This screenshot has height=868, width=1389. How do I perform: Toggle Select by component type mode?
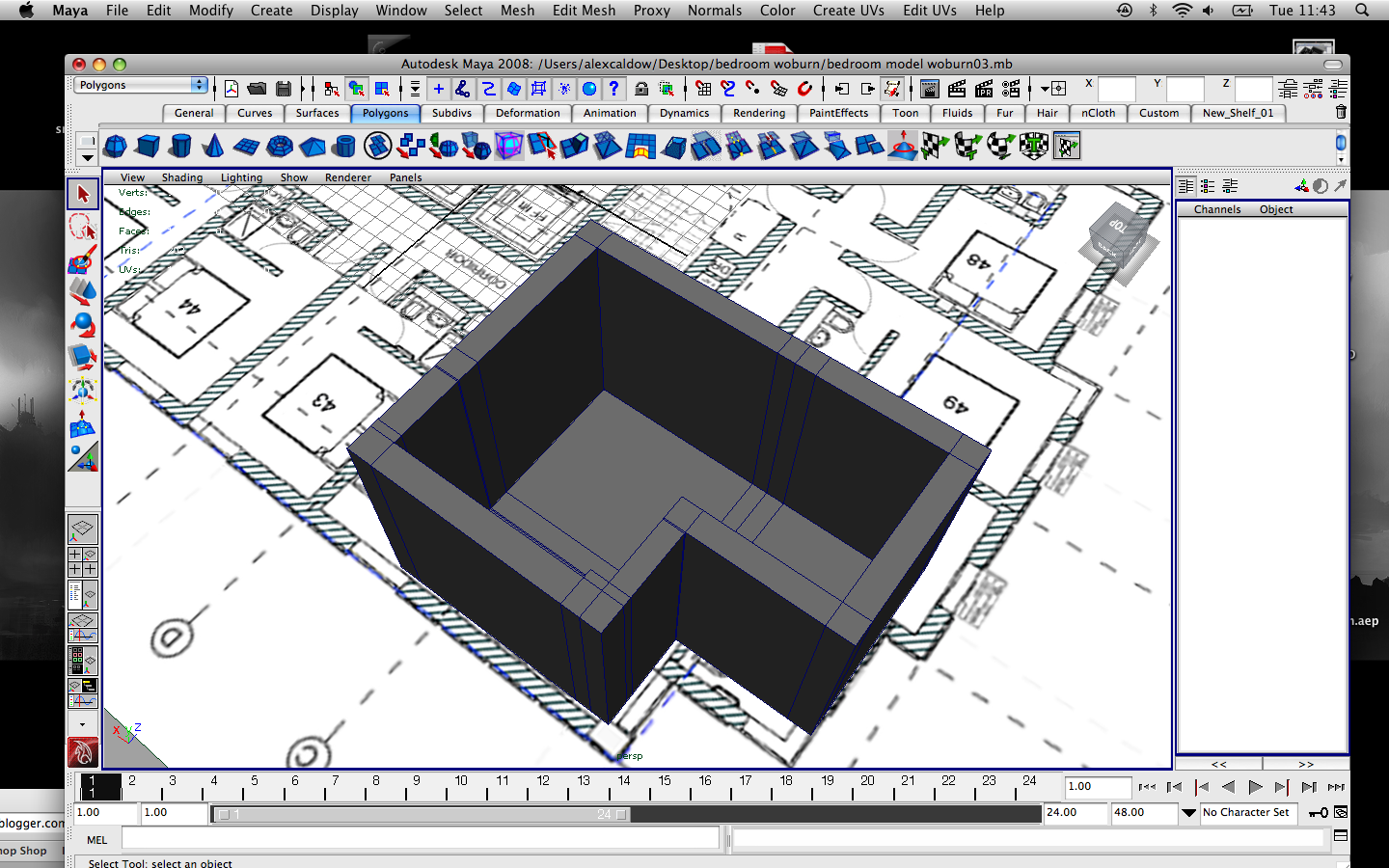(x=382, y=89)
